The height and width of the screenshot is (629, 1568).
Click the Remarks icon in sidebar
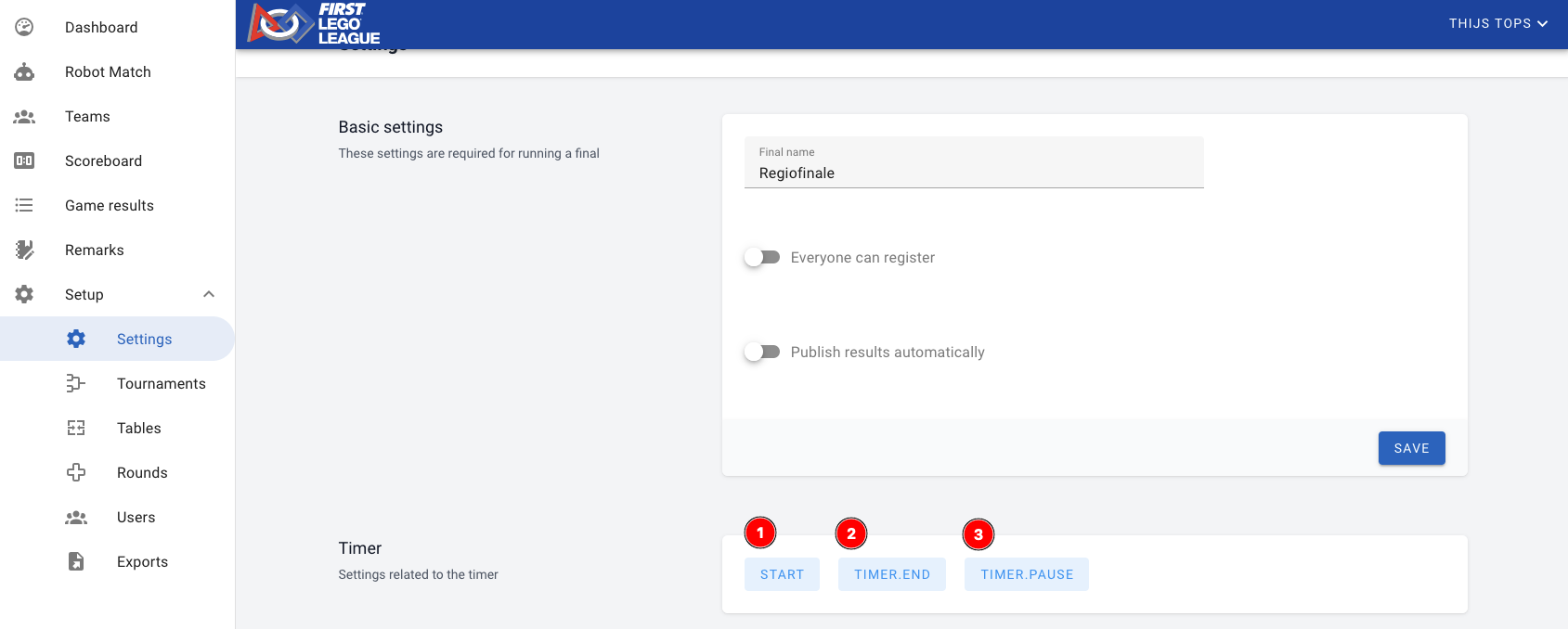[24, 250]
